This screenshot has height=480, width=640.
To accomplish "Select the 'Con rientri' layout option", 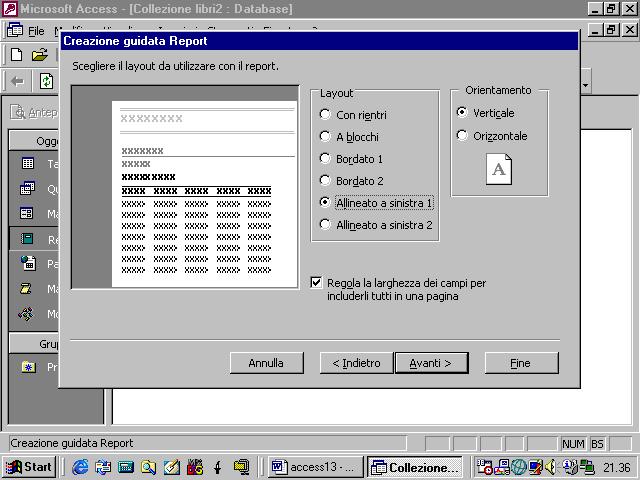I will click(x=353, y=115).
